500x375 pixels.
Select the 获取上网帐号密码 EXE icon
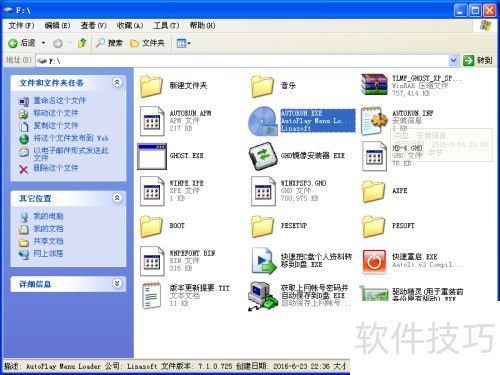pyautogui.click(x=263, y=296)
